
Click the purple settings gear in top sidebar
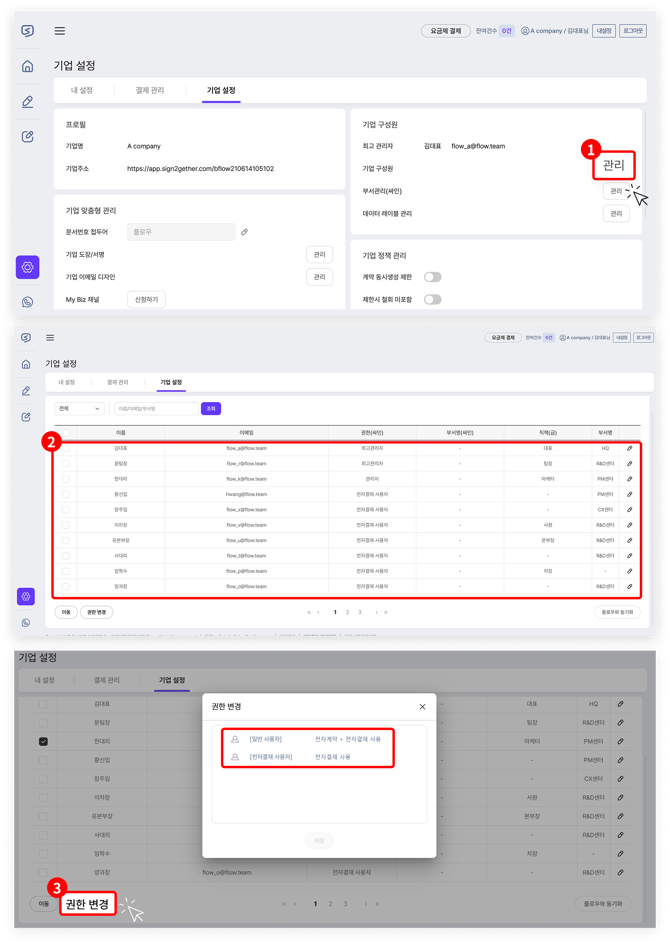point(28,268)
